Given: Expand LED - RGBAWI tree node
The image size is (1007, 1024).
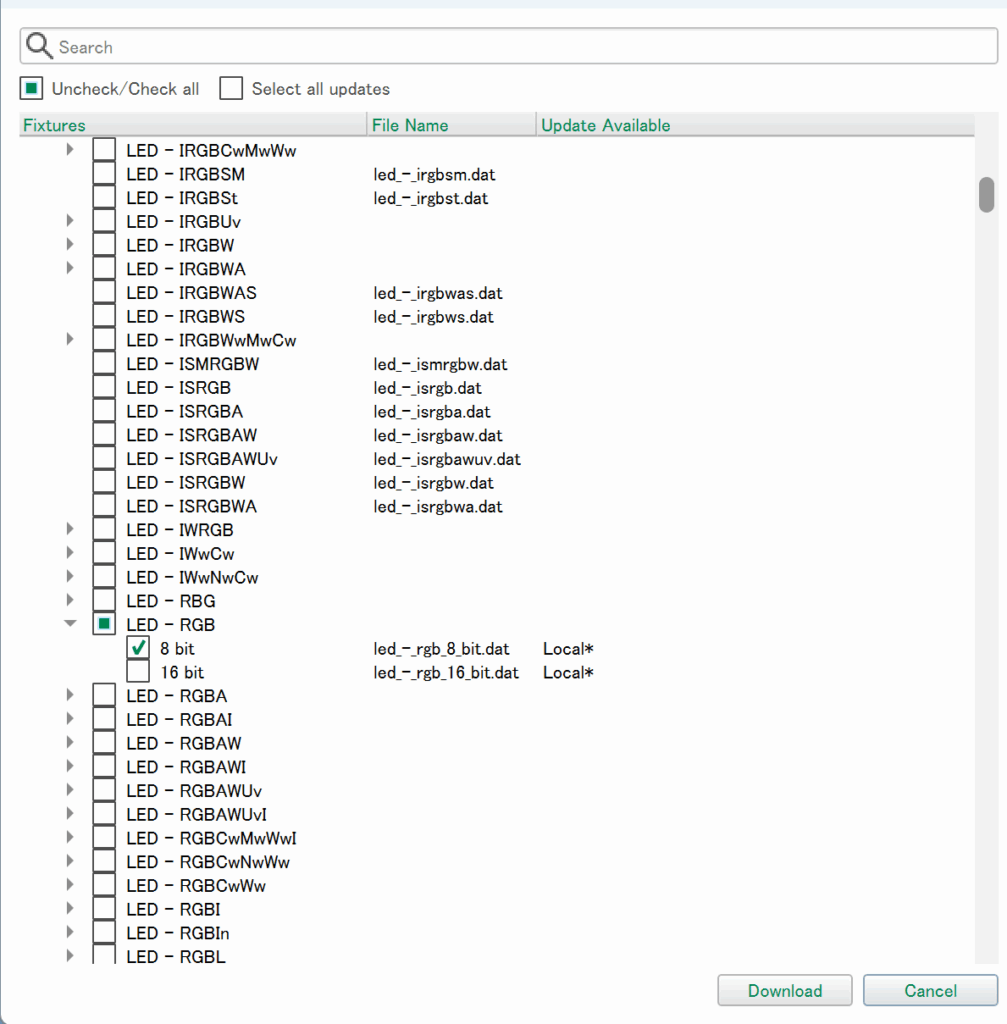Looking at the screenshot, I should (70, 767).
